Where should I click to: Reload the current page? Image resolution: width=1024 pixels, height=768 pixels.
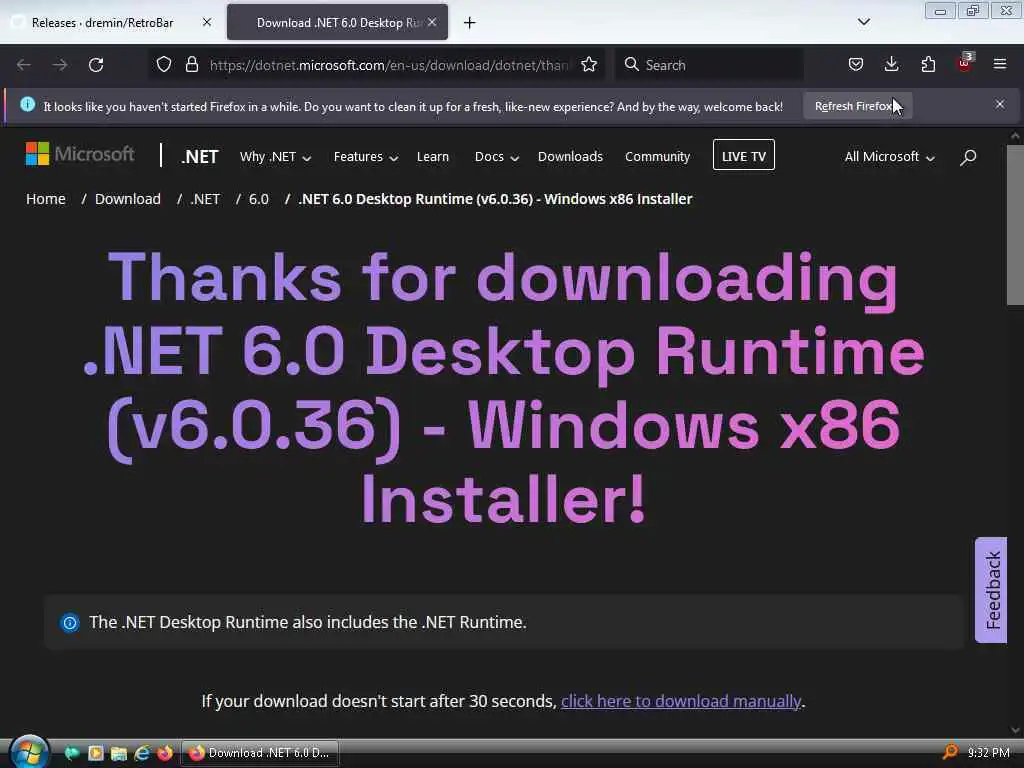[x=96, y=65]
